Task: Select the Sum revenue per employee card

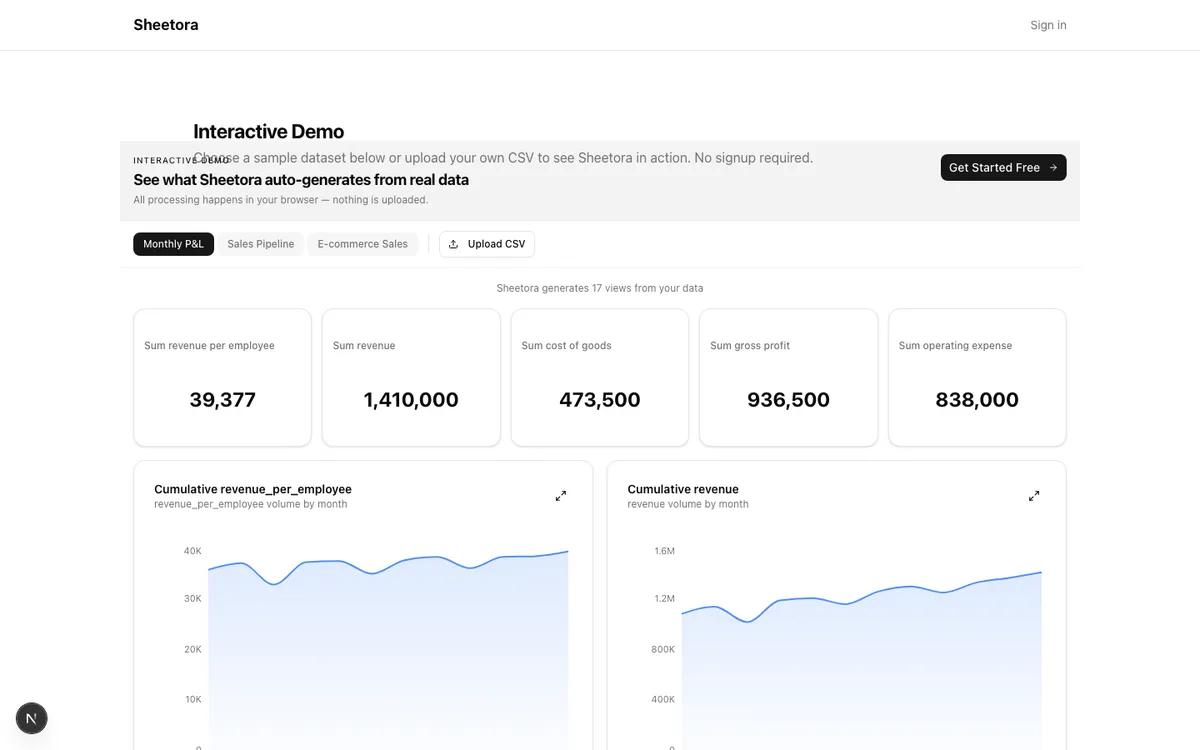Action: click(222, 377)
